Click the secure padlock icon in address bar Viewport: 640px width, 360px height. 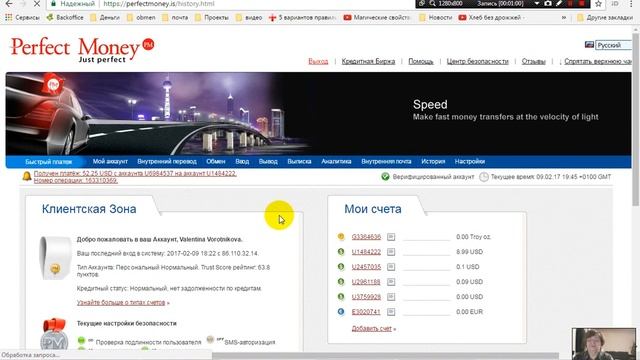(53, 4)
